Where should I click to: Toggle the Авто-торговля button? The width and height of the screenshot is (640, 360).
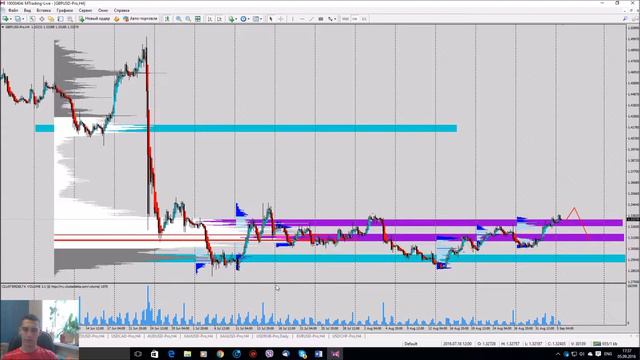[140, 19]
